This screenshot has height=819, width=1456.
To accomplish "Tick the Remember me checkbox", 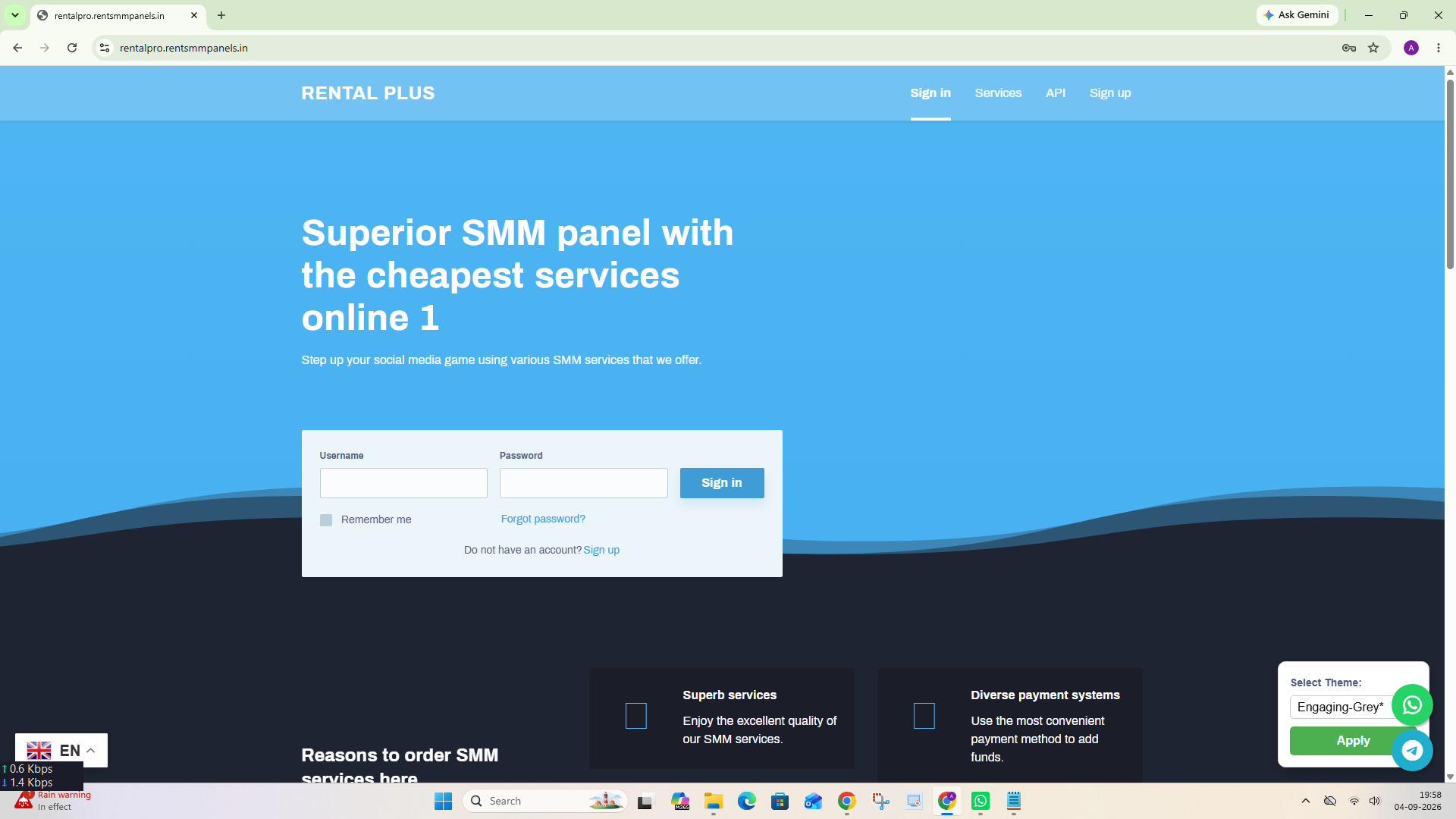I will coord(326,520).
